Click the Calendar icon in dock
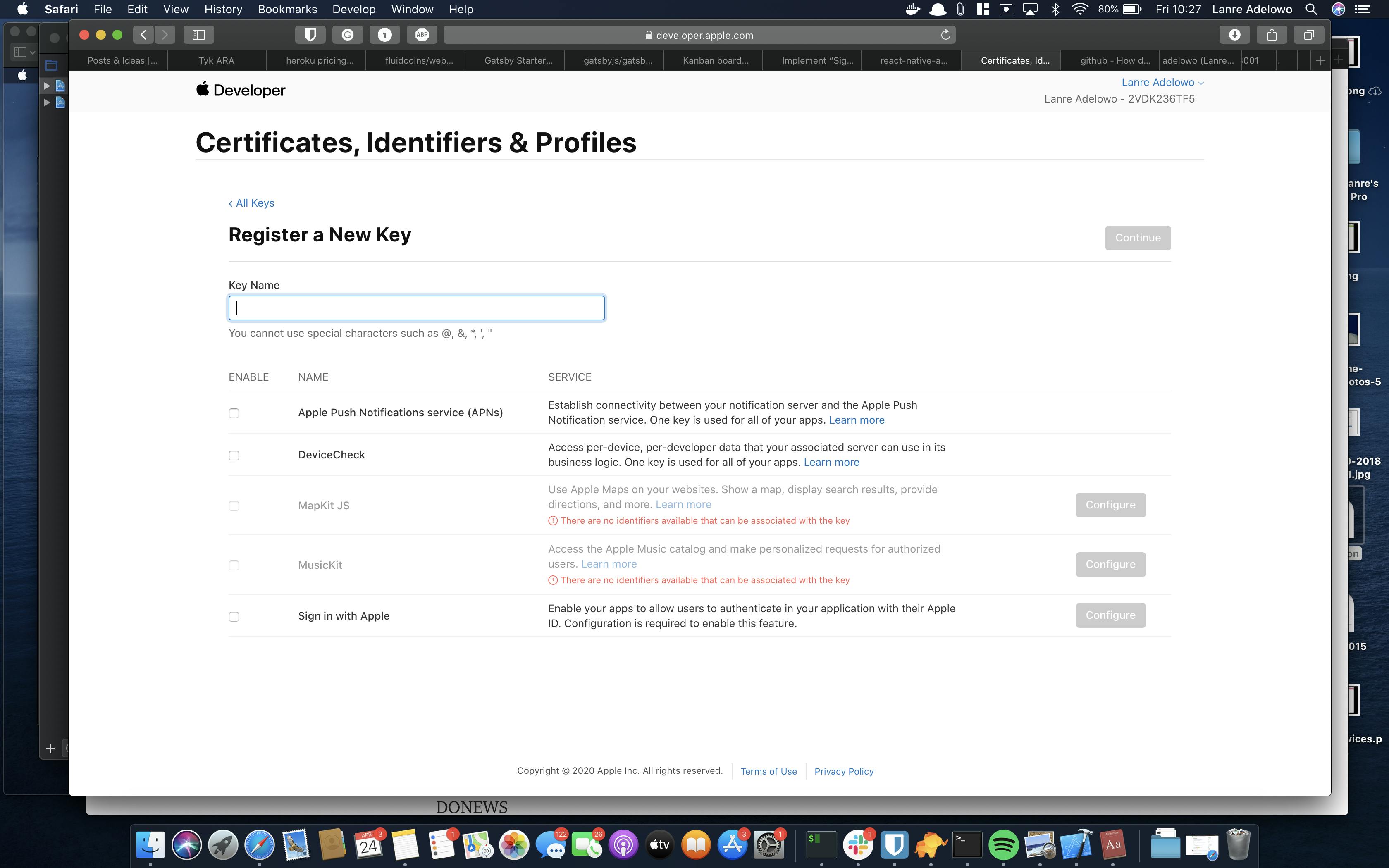The width and height of the screenshot is (1389, 868). pyautogui.click(x=368, y=845)
